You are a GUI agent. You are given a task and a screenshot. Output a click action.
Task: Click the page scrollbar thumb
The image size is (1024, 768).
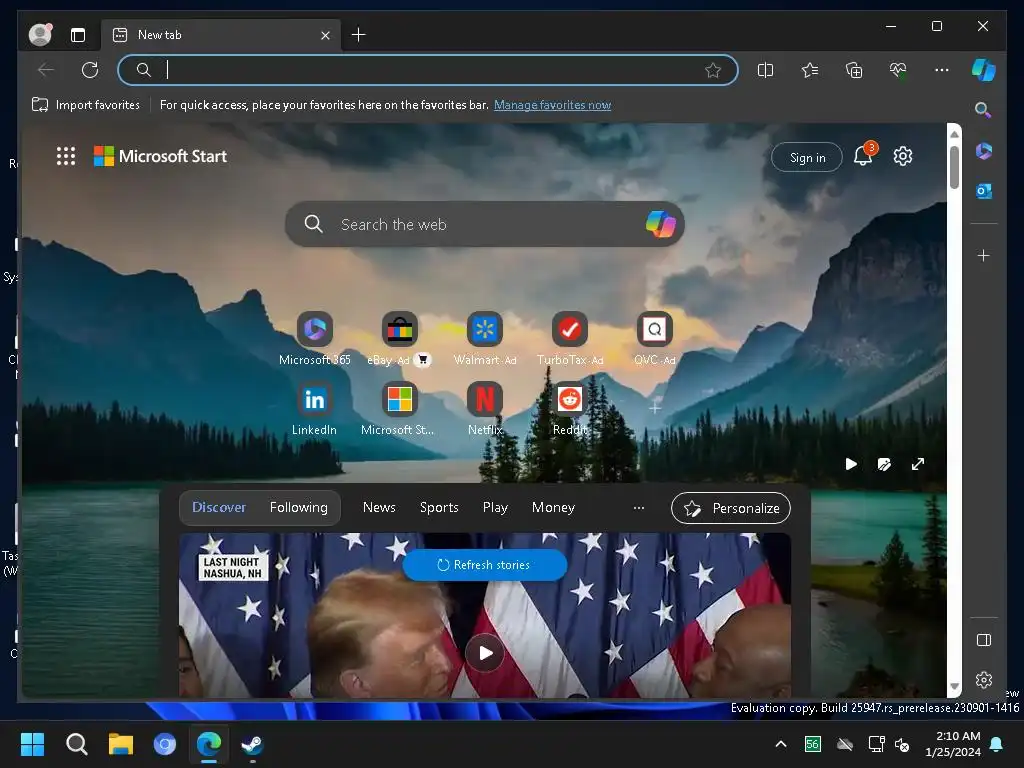pyautogui.click(x=954, y=167)
